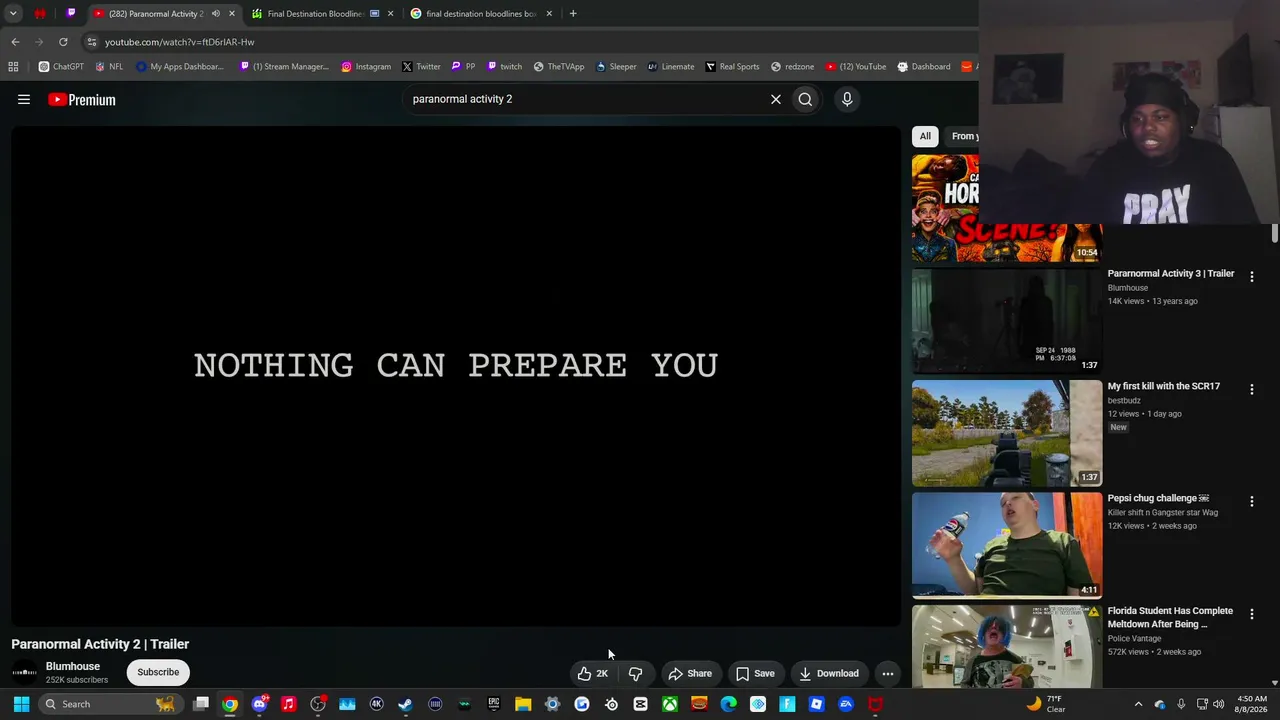Launch Epic Games from the taskbar
Screen dimensions: 1280x720
coord(494,704)
